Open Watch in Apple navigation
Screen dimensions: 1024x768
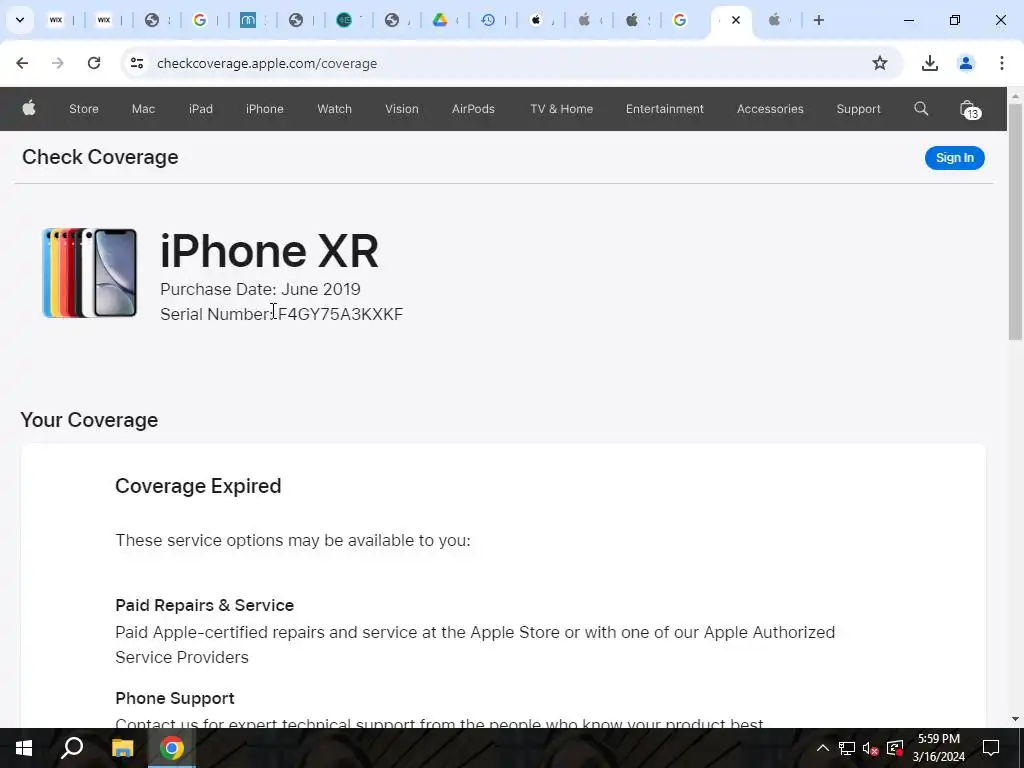(334, 109)
